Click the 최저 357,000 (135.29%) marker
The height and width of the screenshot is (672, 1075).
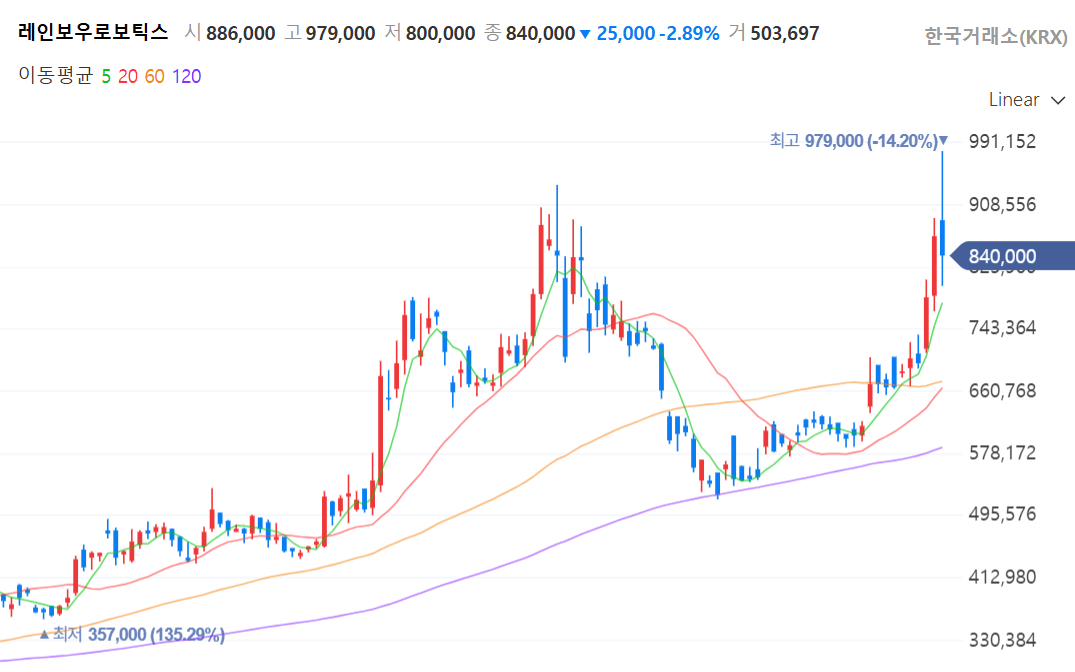[x=132, y=634]
